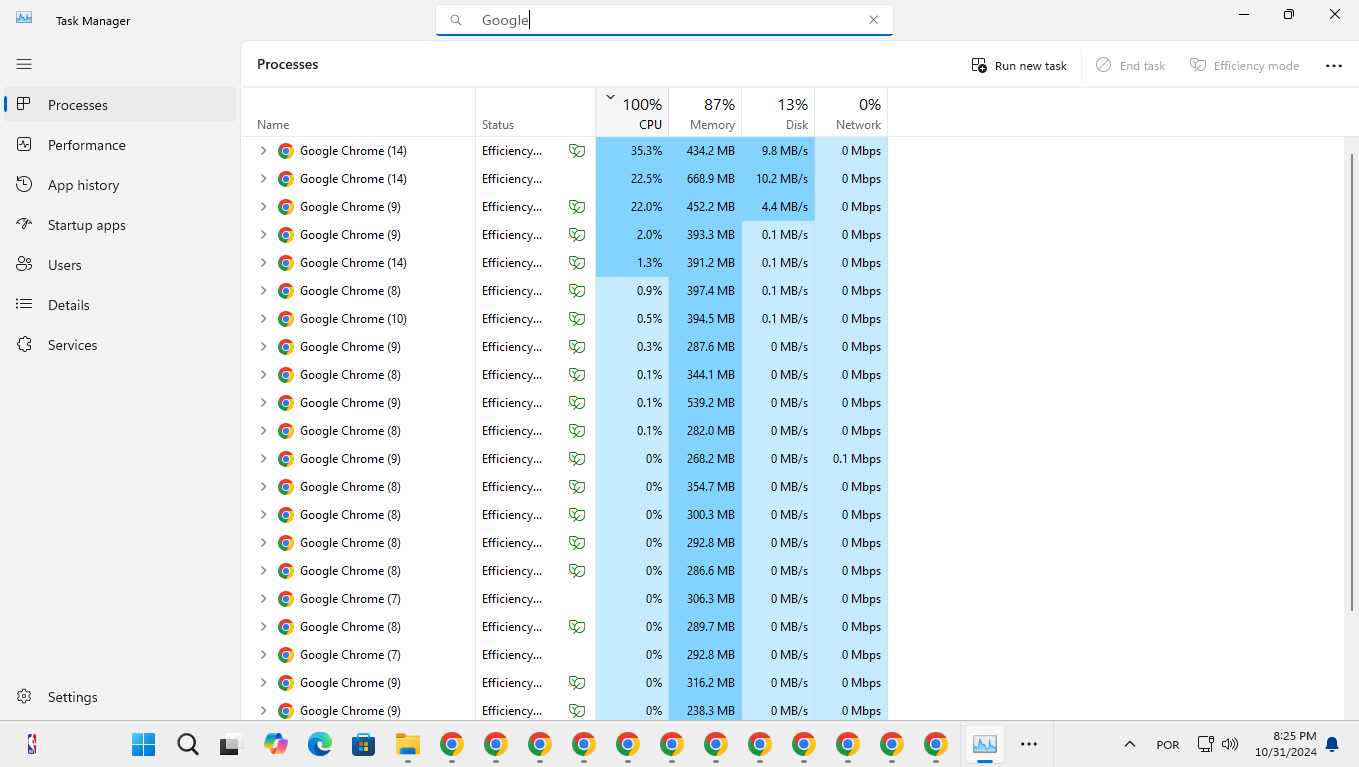
Task: Select the Google Chrome (10) process name
Action: tap(353, 319)
